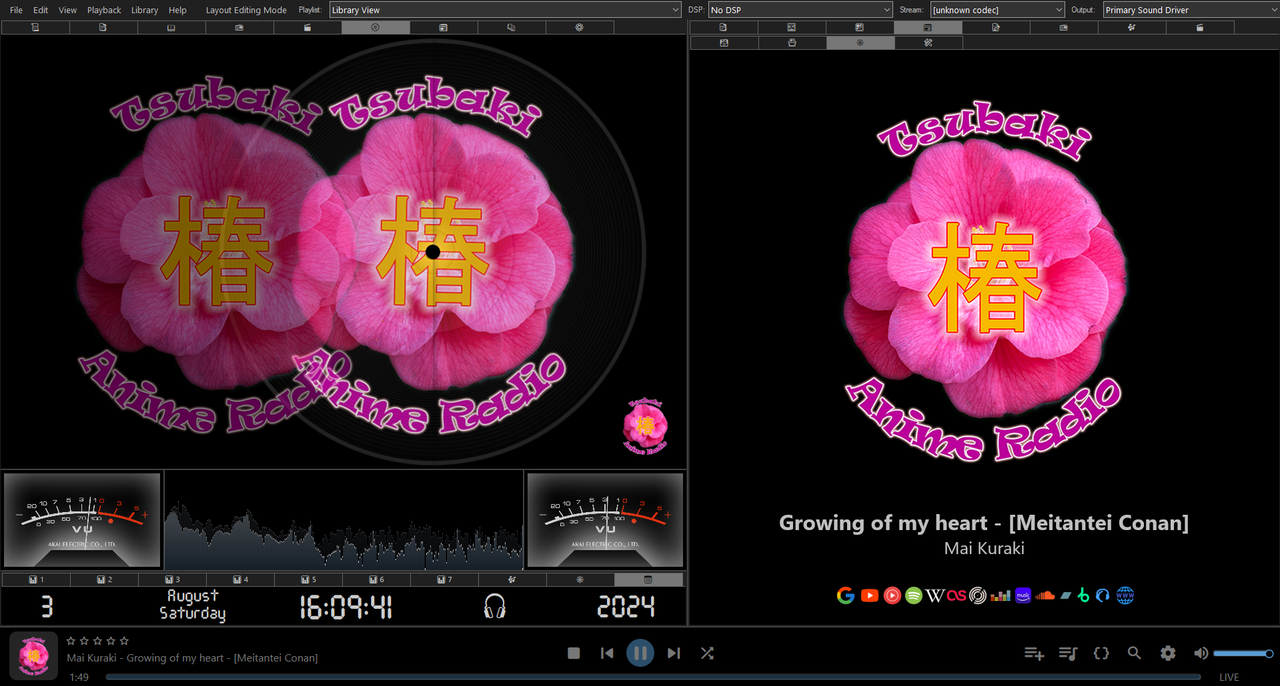
Task: Switch to visualization tab 2
Action: [x=104, y=580]
